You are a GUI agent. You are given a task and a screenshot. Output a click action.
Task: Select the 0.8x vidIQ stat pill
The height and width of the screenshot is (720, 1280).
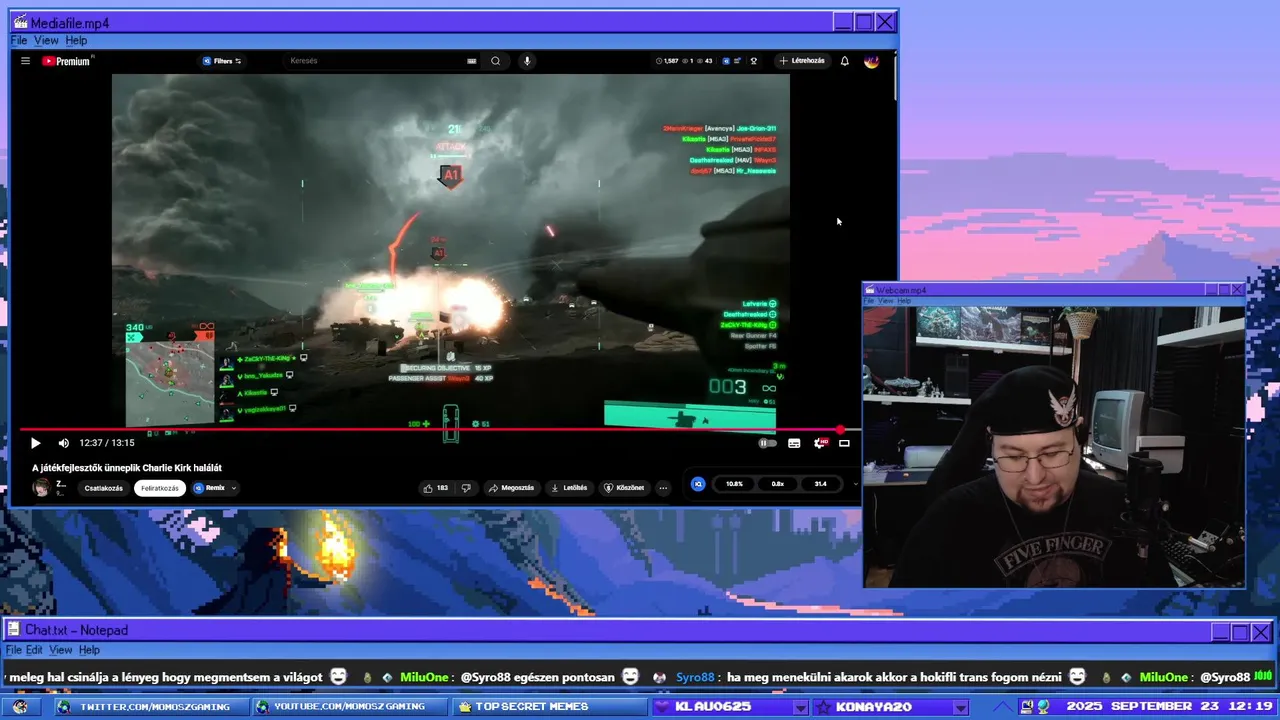777,484
